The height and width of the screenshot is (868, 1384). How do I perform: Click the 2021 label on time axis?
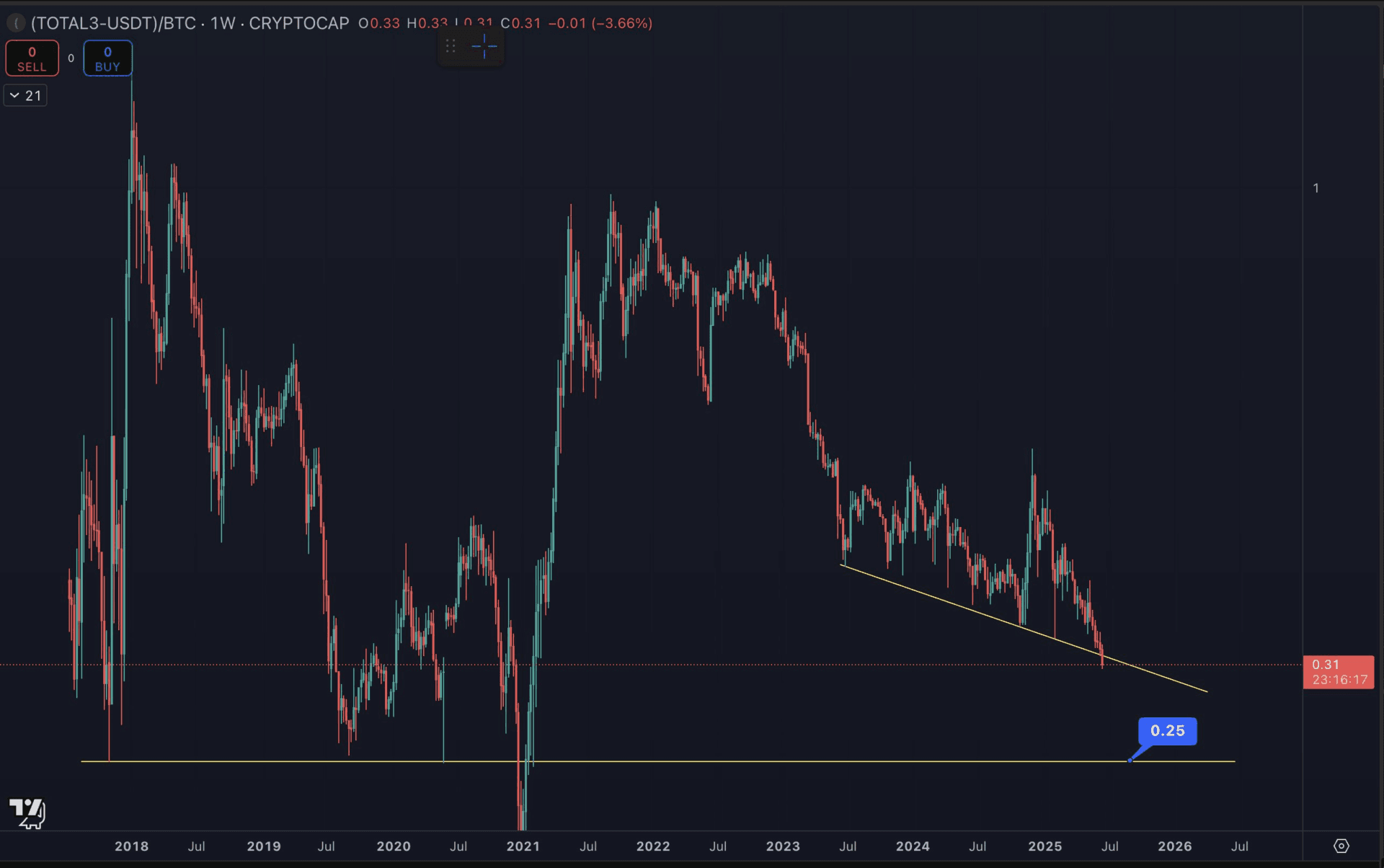[523, 846]
